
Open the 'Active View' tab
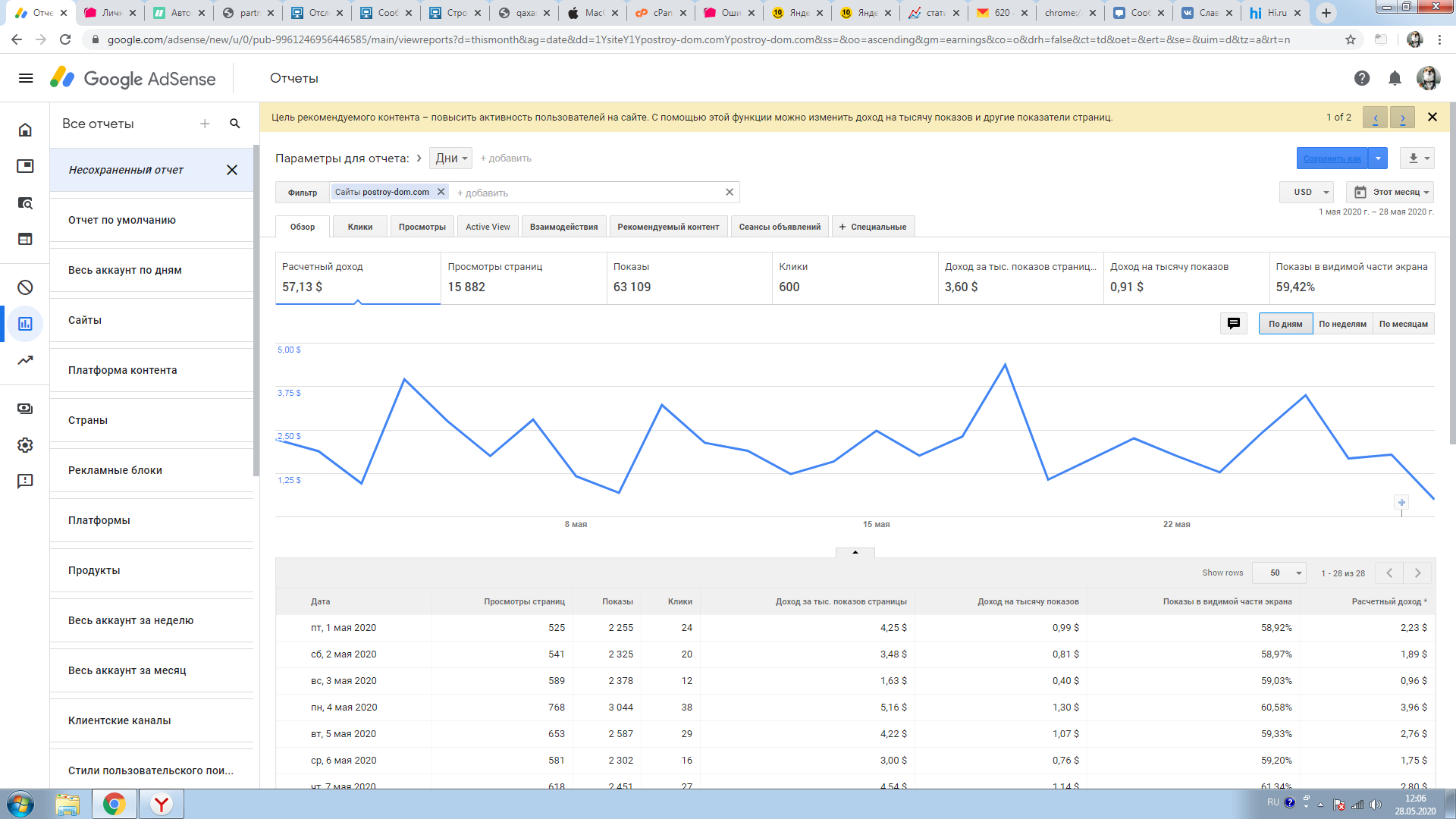point(488,227)
